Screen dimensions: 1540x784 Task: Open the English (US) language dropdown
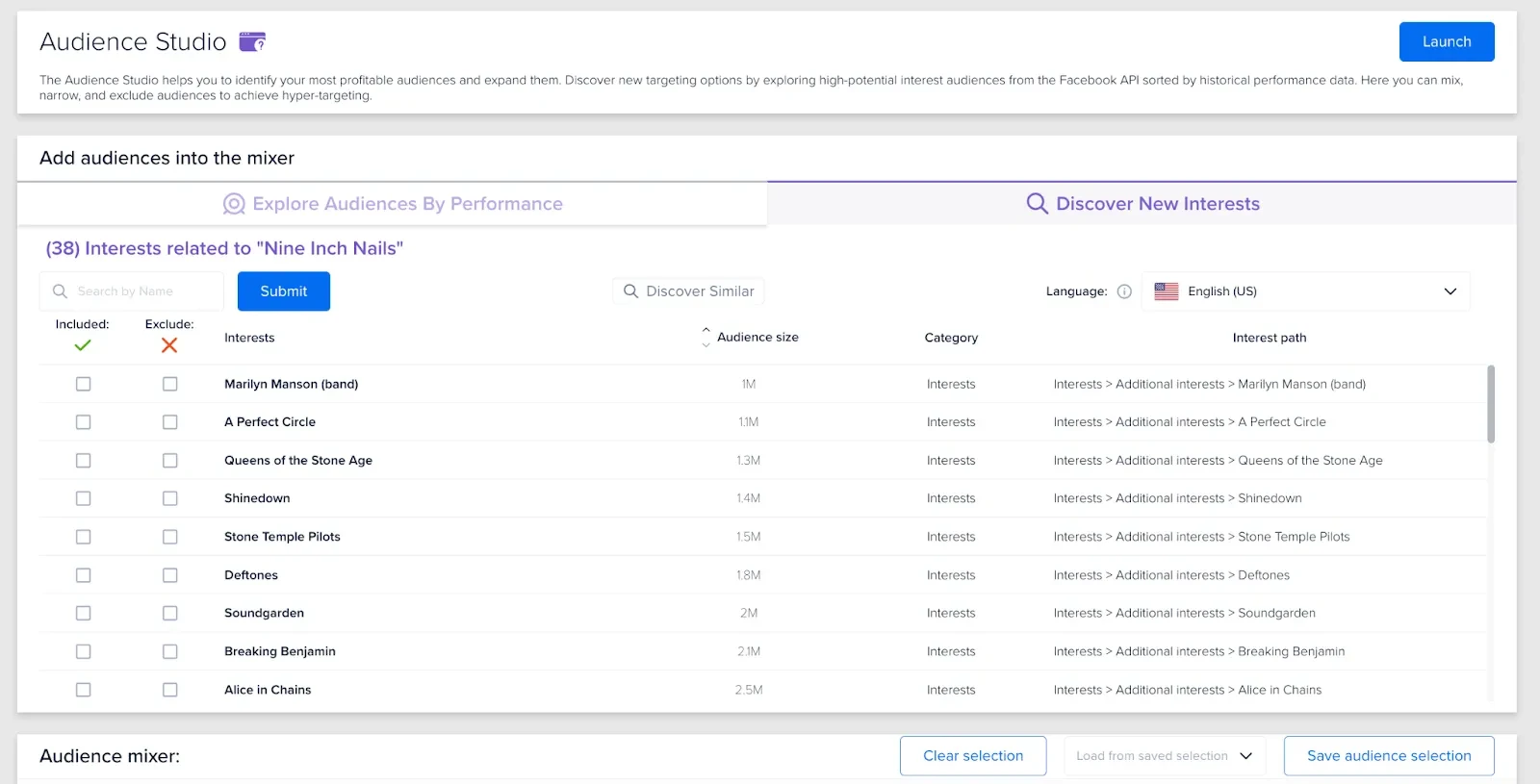[1306, 291]
